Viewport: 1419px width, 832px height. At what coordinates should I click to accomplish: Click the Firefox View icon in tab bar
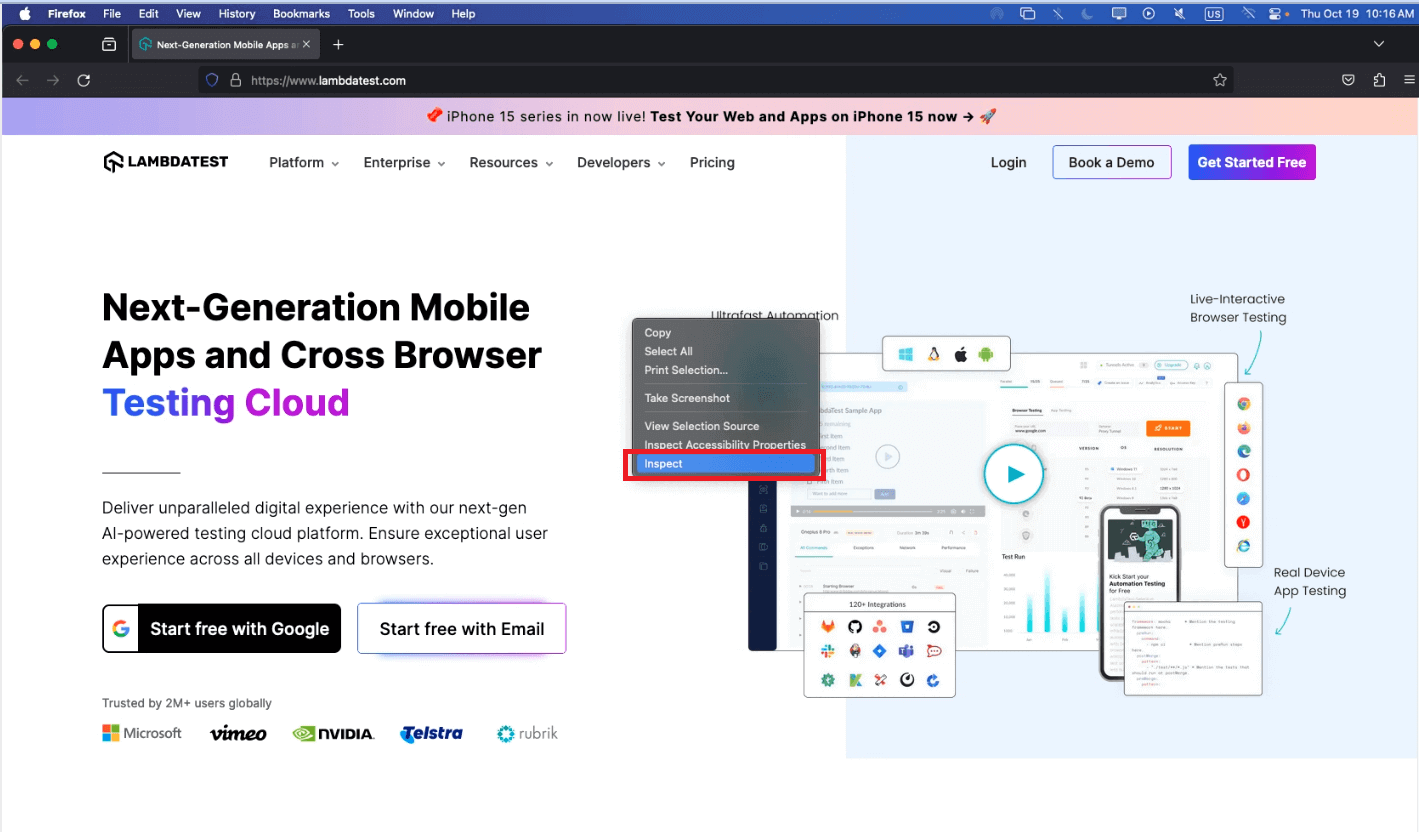[x=109, y=45]
